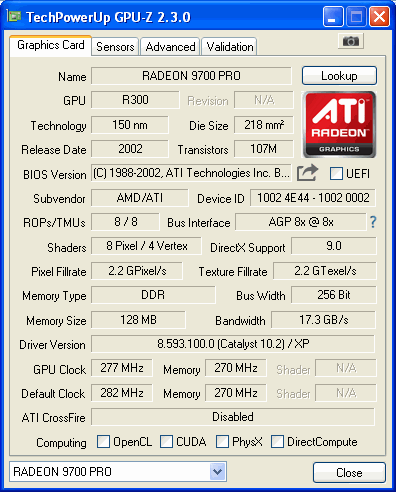Click the Bandwidth field showing 17.3 GB/s
This screenshot has height=492, width=396.
pos(323,320)
